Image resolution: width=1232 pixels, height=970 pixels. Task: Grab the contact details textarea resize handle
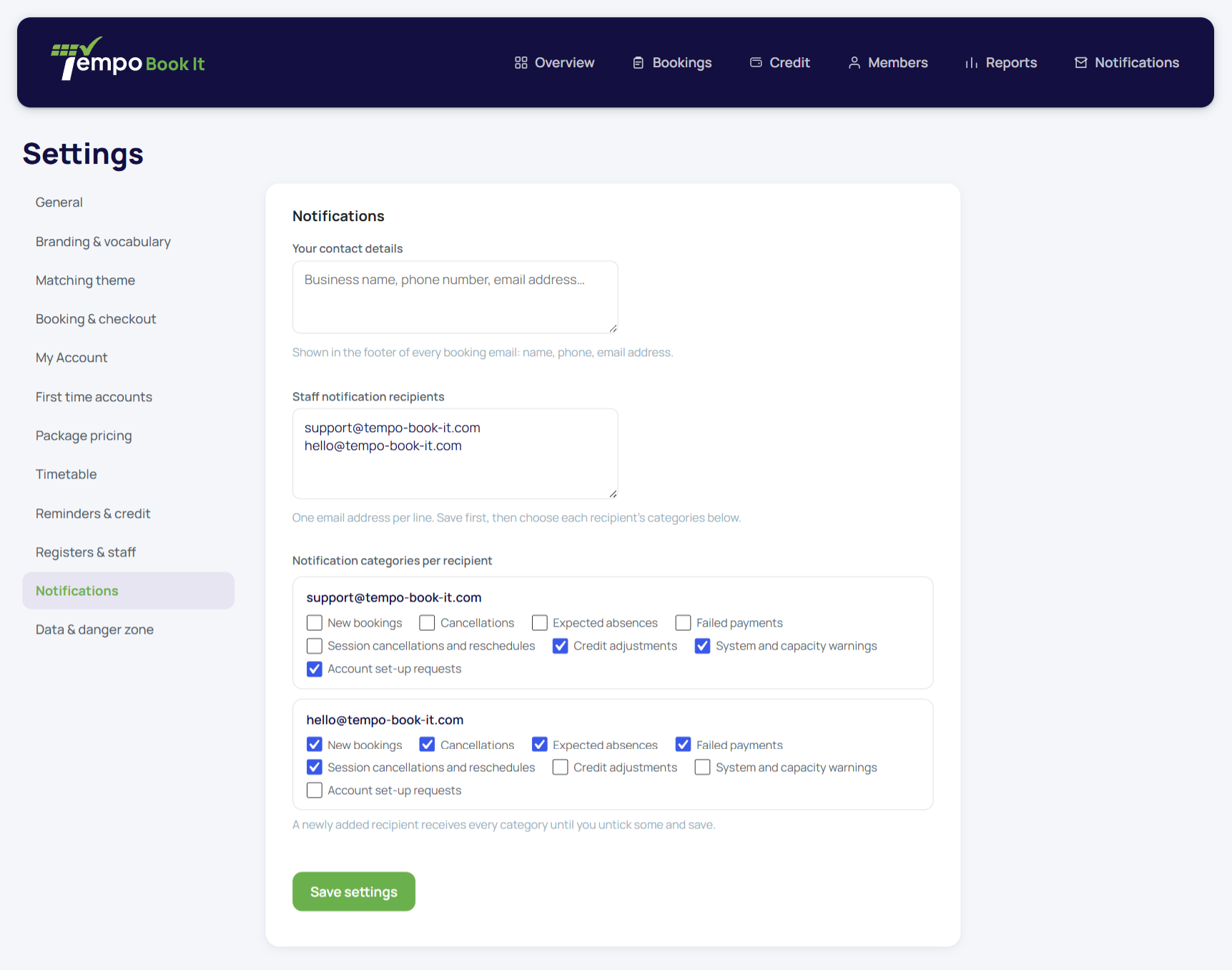click(x=613, y=328)
